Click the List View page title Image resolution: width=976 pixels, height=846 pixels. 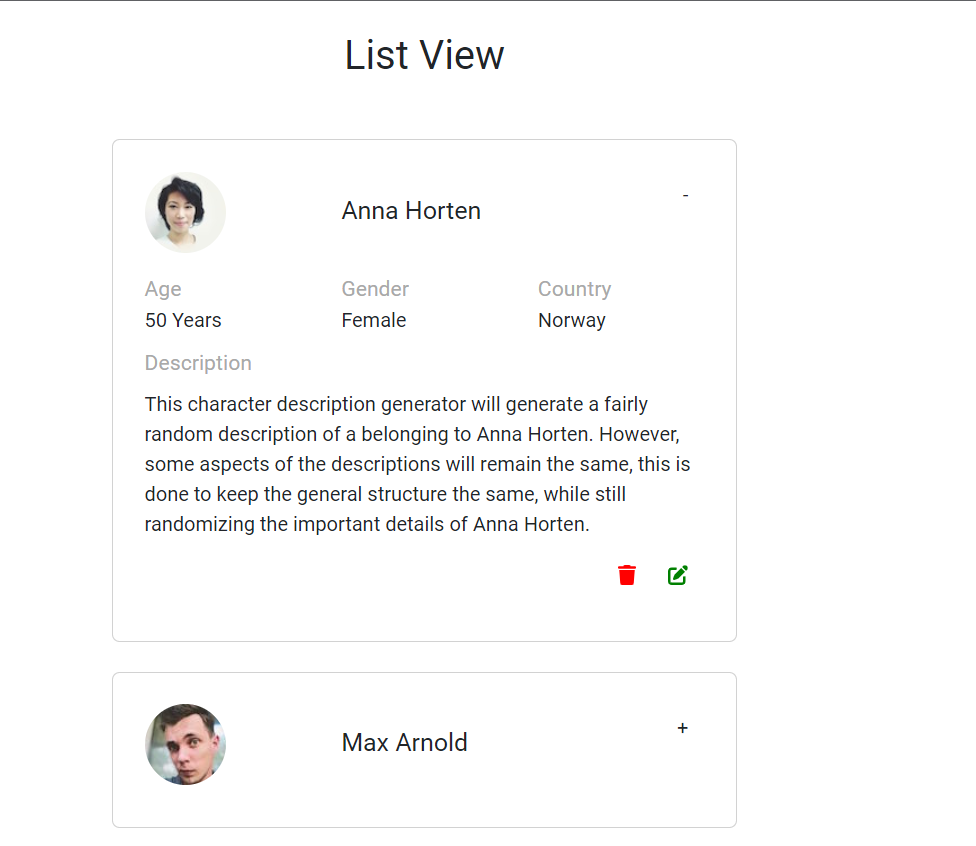click(424, 55)
